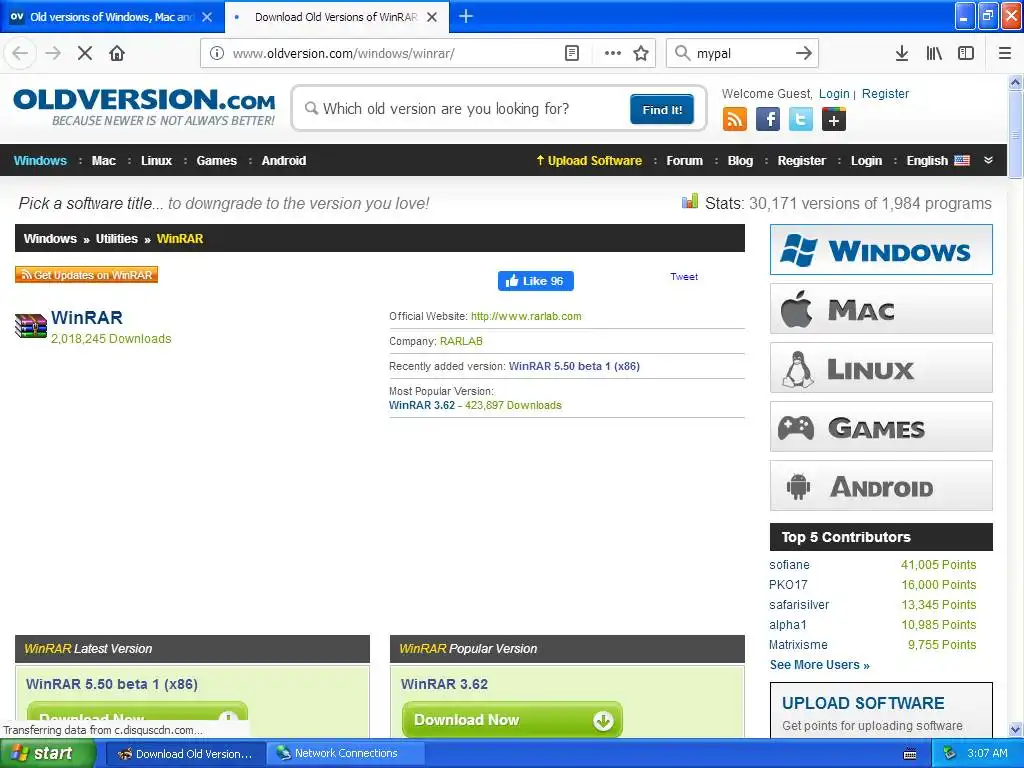This screenshot has height=768, width=1024.
Task: Open contributor sofiane profile
Action: point(789,565)
